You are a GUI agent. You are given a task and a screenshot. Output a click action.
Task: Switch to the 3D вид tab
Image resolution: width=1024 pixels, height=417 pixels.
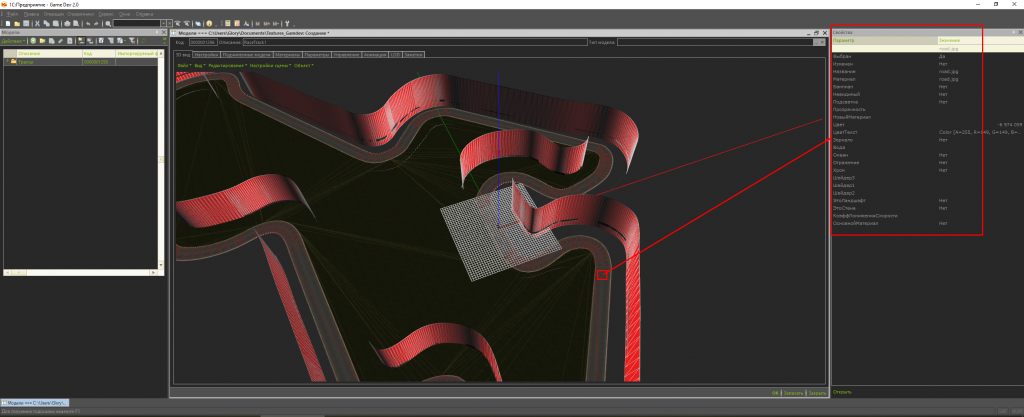[183, 55]
